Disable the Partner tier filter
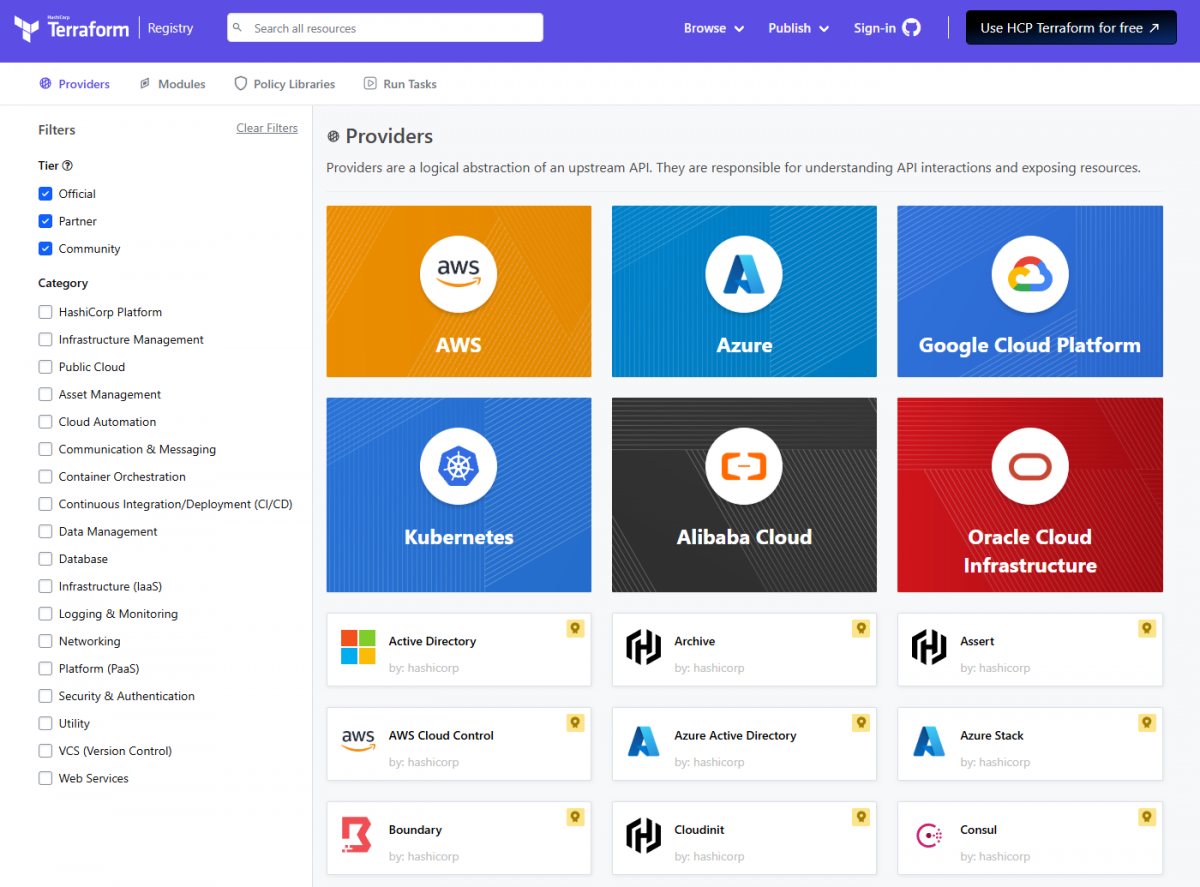 [45, 221]
